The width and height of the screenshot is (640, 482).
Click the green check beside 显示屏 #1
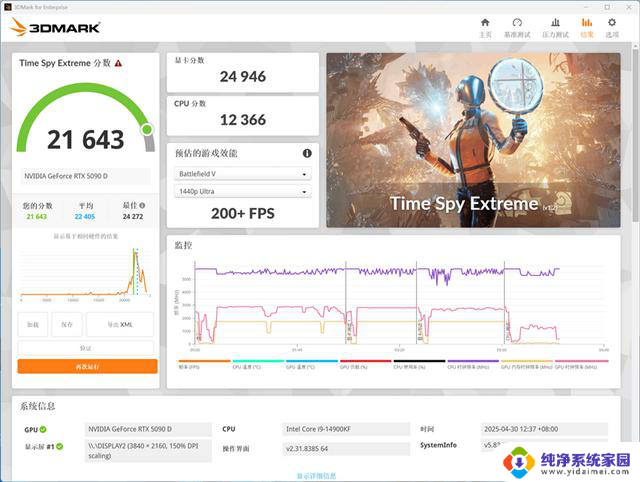[60, 446]
